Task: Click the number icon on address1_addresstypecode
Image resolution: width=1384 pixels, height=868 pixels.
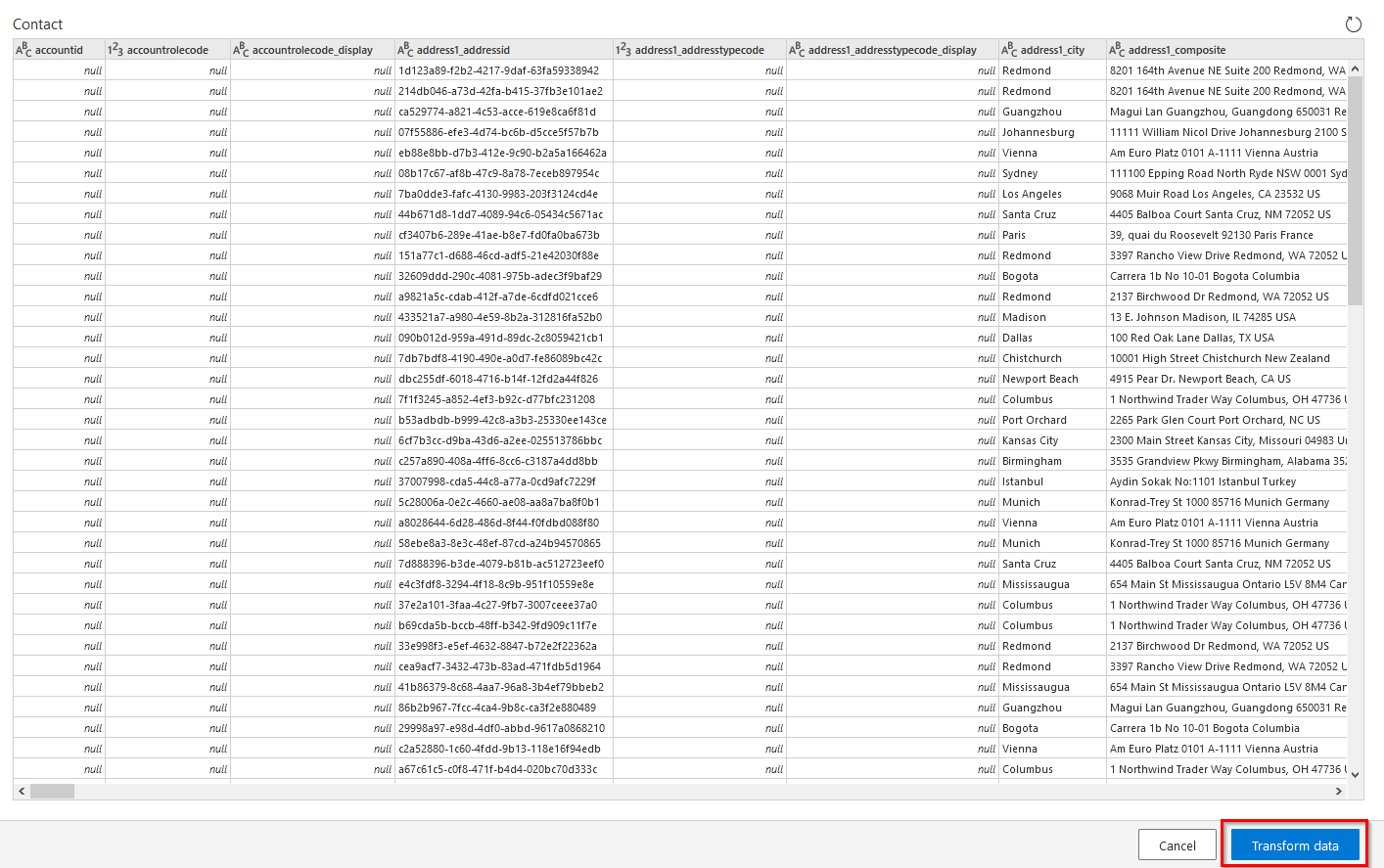Action: click(622, 49)
